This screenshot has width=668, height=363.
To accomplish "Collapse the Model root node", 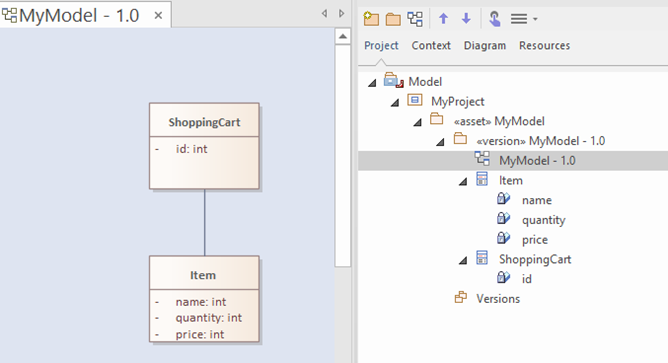I will [372, 83].
